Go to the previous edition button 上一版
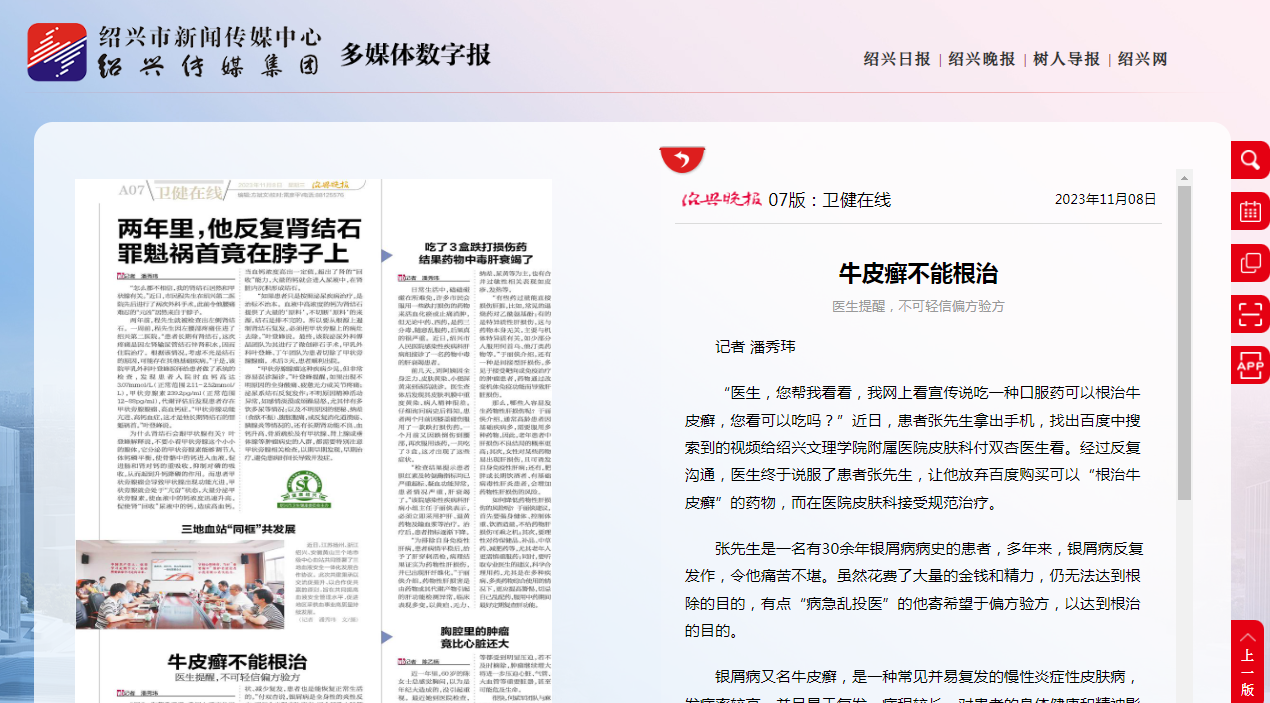The height and width of the screenshot is (703, 1270). click(x=1248, y=662)
